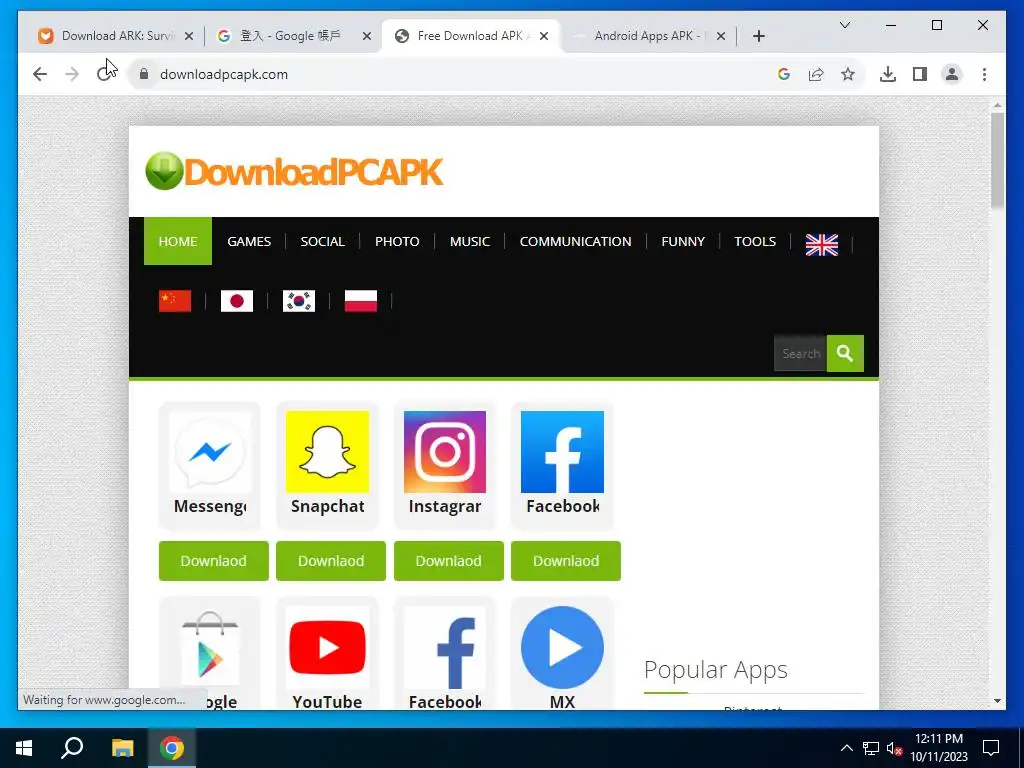
Task: Open the Windows Start menu
Action: (24, 748)
